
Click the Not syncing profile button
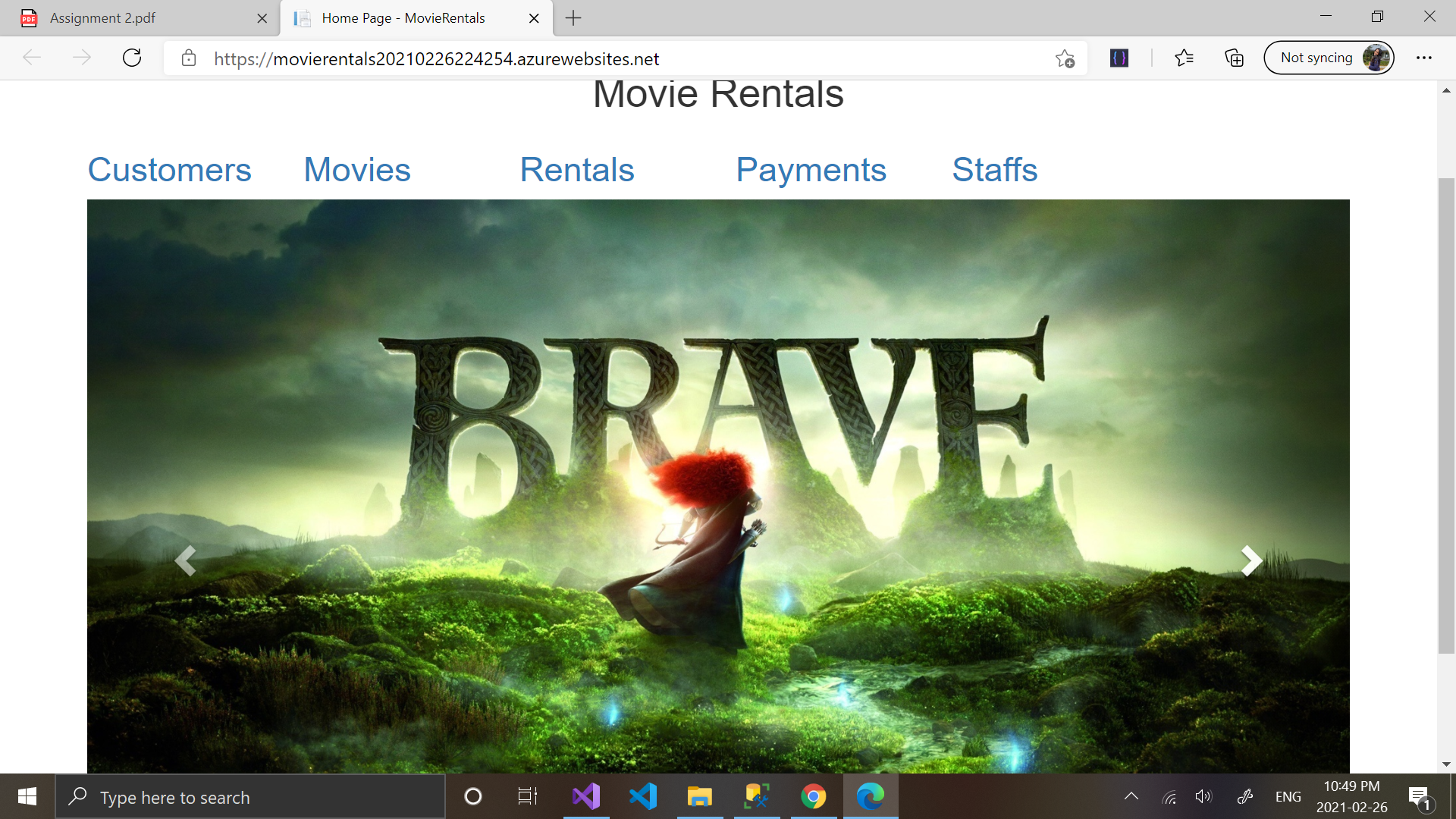tap(1329, 58)
